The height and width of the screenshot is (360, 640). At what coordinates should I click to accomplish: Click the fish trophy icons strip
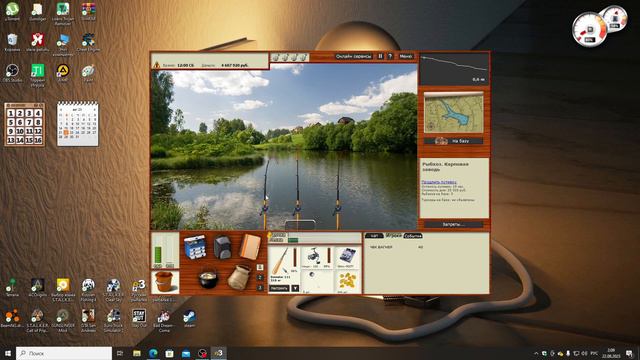click(290, 57)
